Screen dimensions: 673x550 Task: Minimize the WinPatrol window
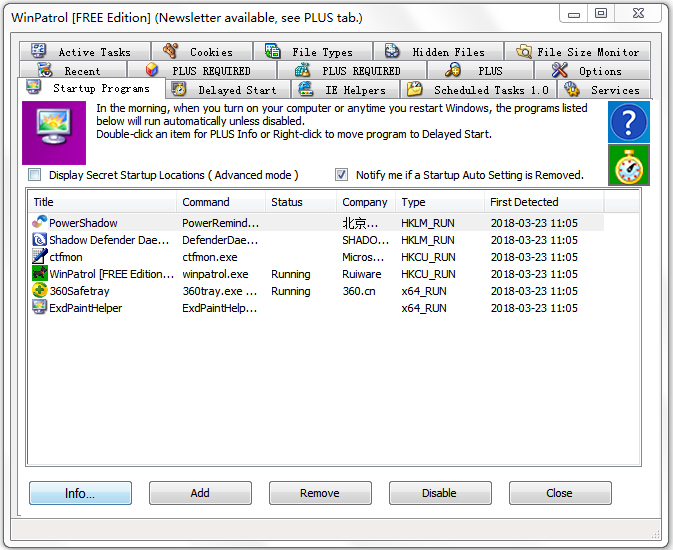(574, 14)
